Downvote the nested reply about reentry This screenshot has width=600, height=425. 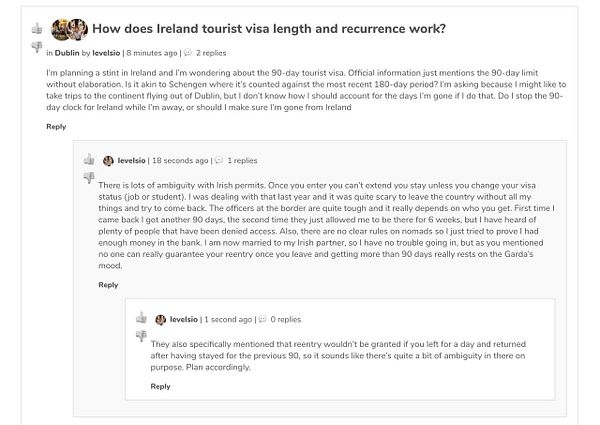[x=140, y=337]
